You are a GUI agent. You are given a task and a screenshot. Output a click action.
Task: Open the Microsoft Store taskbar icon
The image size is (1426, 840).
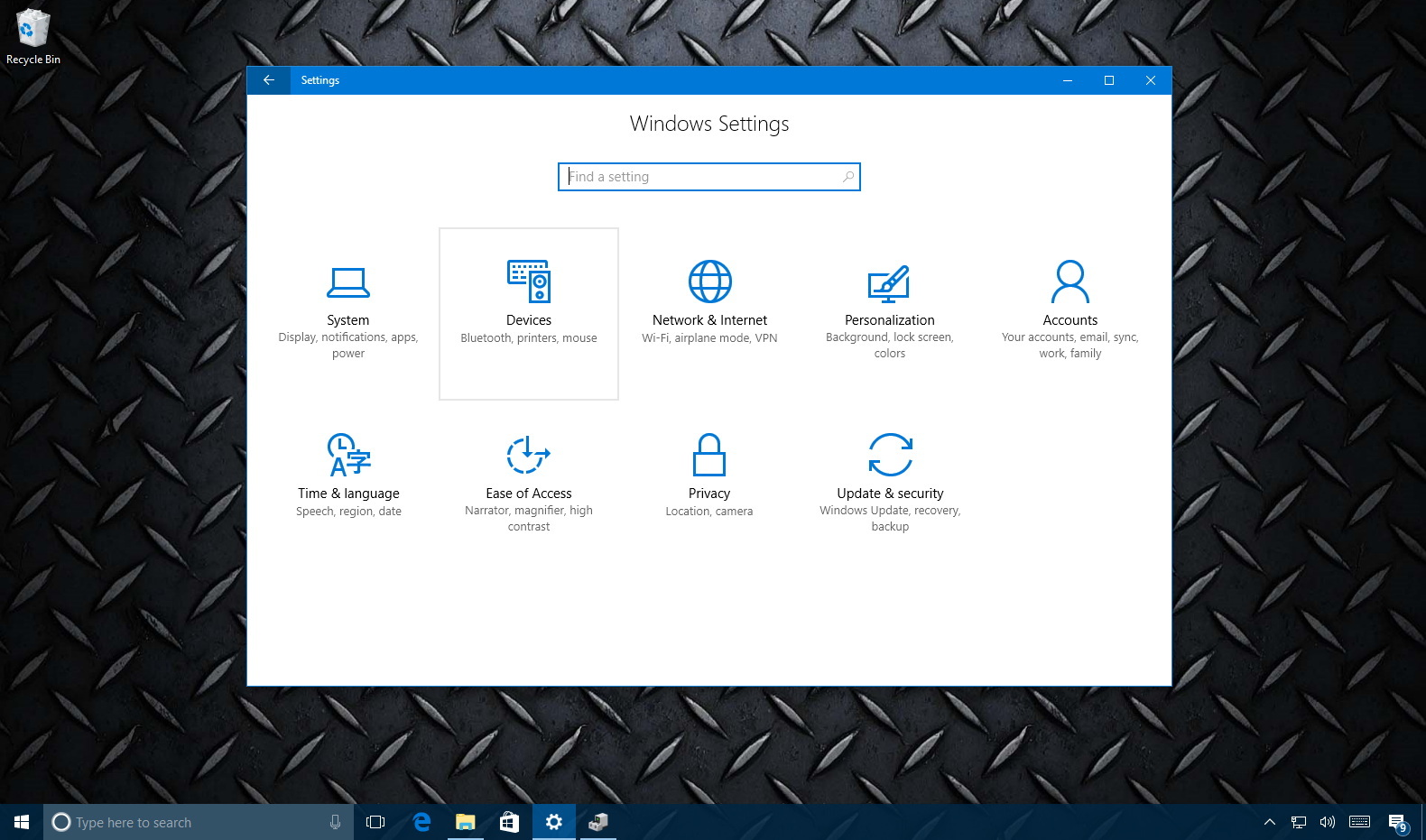(x=510, y=822)
